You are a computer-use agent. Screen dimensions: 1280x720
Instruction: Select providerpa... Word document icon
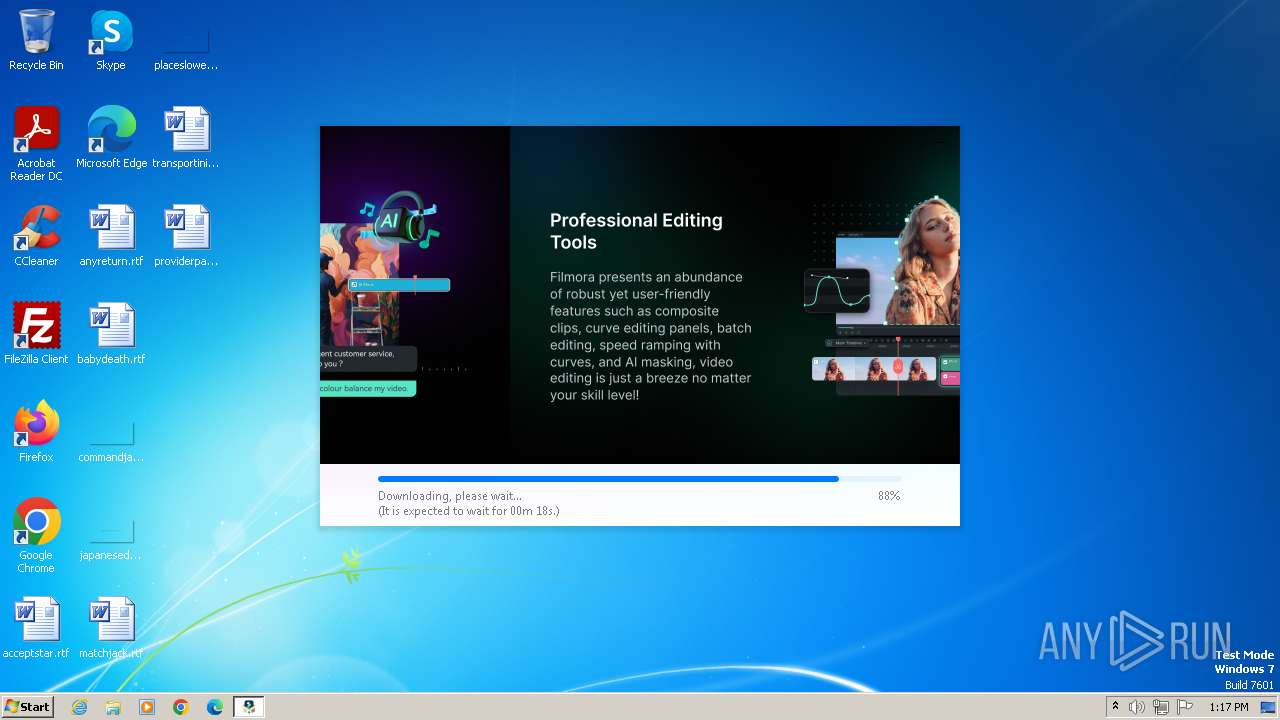click(x=186, y=236)
